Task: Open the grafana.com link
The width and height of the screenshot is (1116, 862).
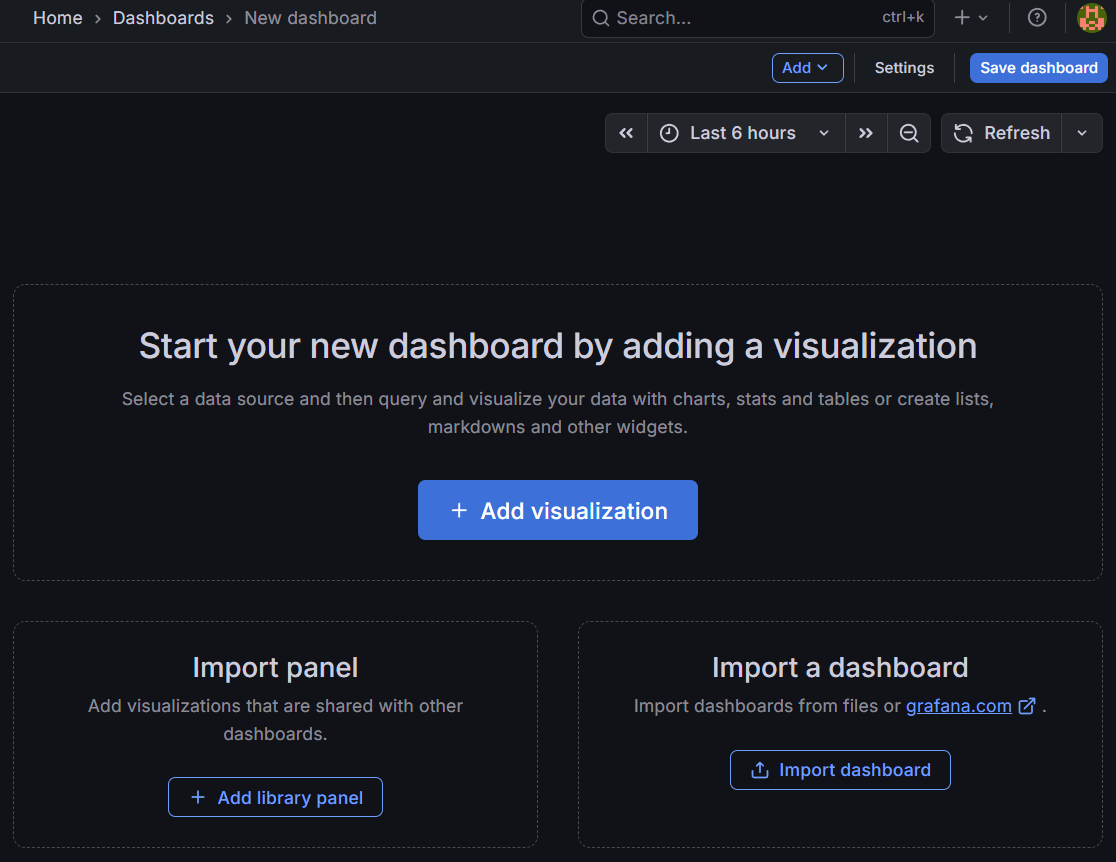Action: [958, 705]
